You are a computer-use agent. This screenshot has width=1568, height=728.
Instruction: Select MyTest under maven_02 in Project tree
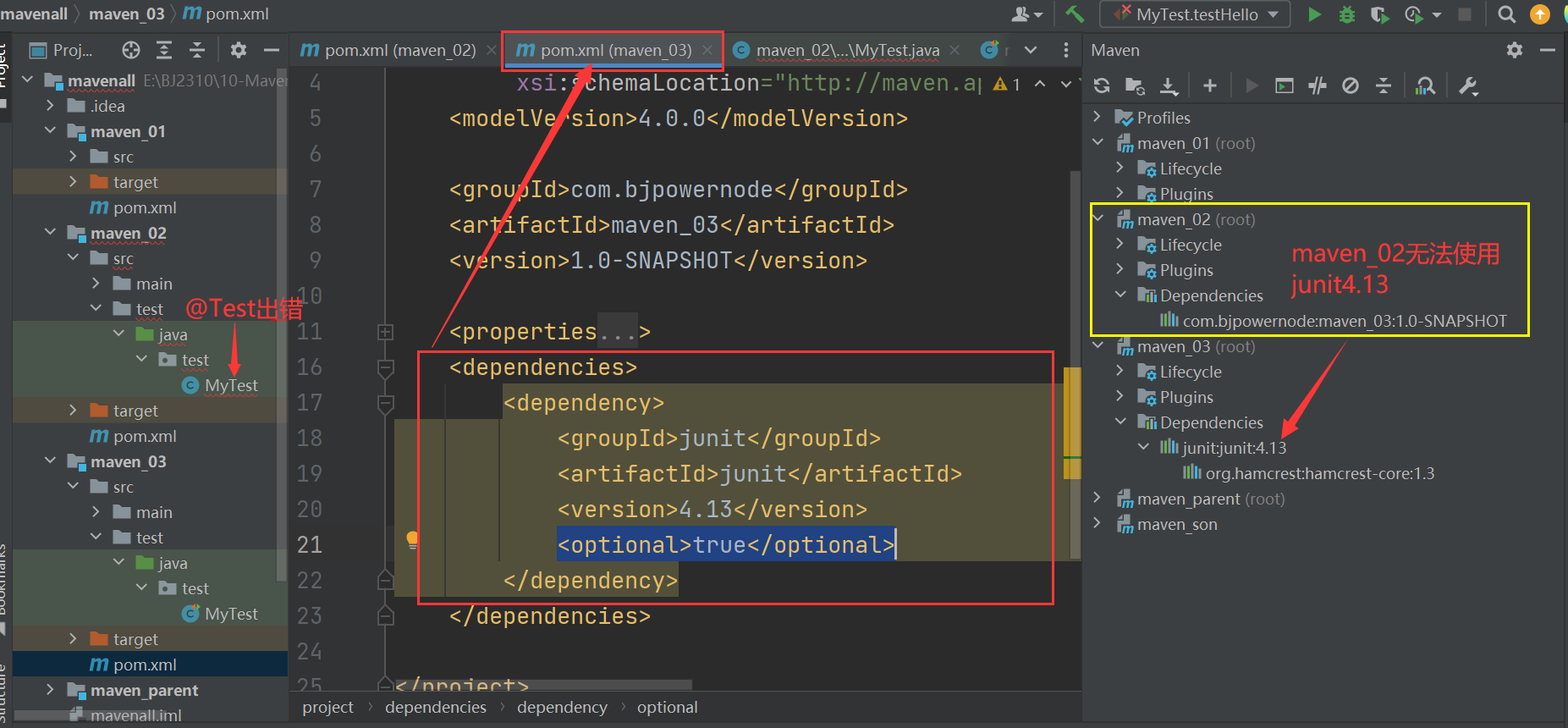(220, 385)
